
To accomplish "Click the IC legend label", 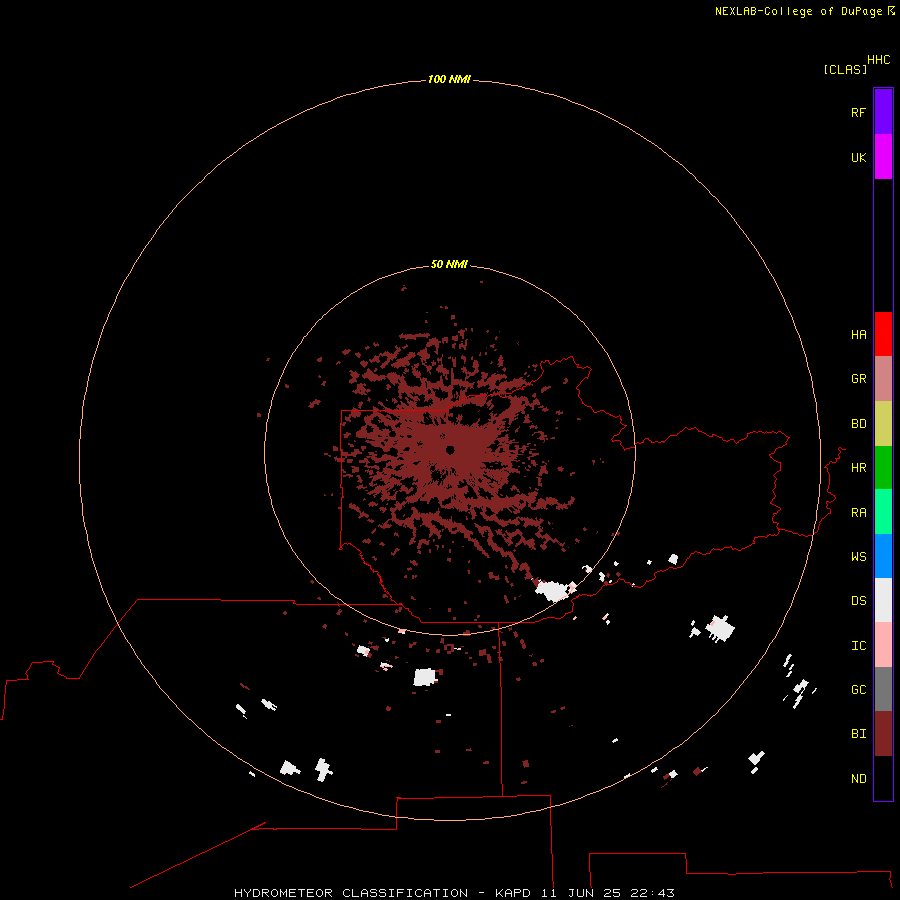I will [x=858, y=646].
